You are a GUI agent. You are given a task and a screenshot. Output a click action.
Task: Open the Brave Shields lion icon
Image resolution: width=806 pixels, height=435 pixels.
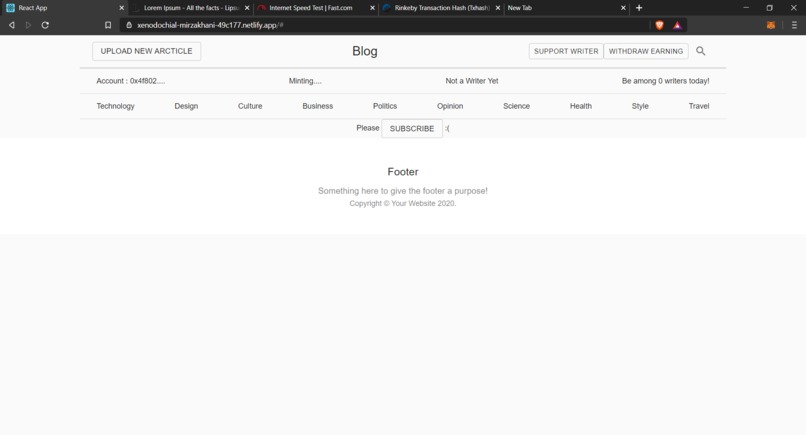coord(660,25)
